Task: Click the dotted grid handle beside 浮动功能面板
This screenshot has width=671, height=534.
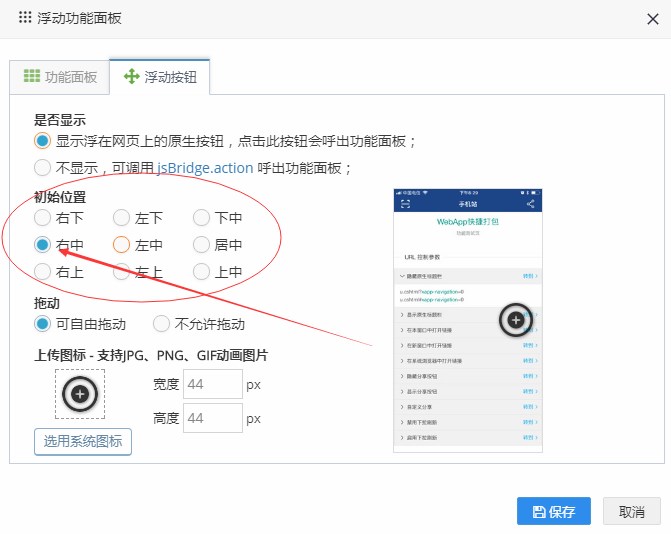Action: coord(25,18)
